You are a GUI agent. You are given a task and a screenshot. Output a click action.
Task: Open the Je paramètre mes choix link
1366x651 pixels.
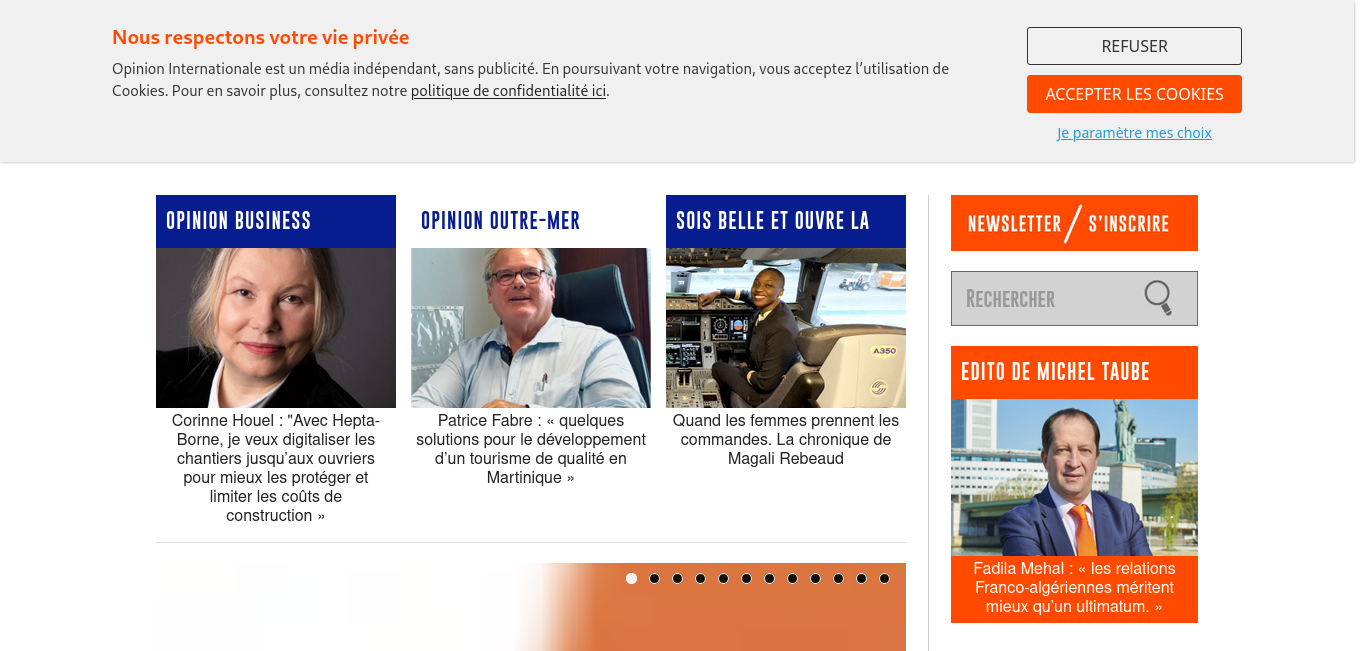coord(1134,133)
